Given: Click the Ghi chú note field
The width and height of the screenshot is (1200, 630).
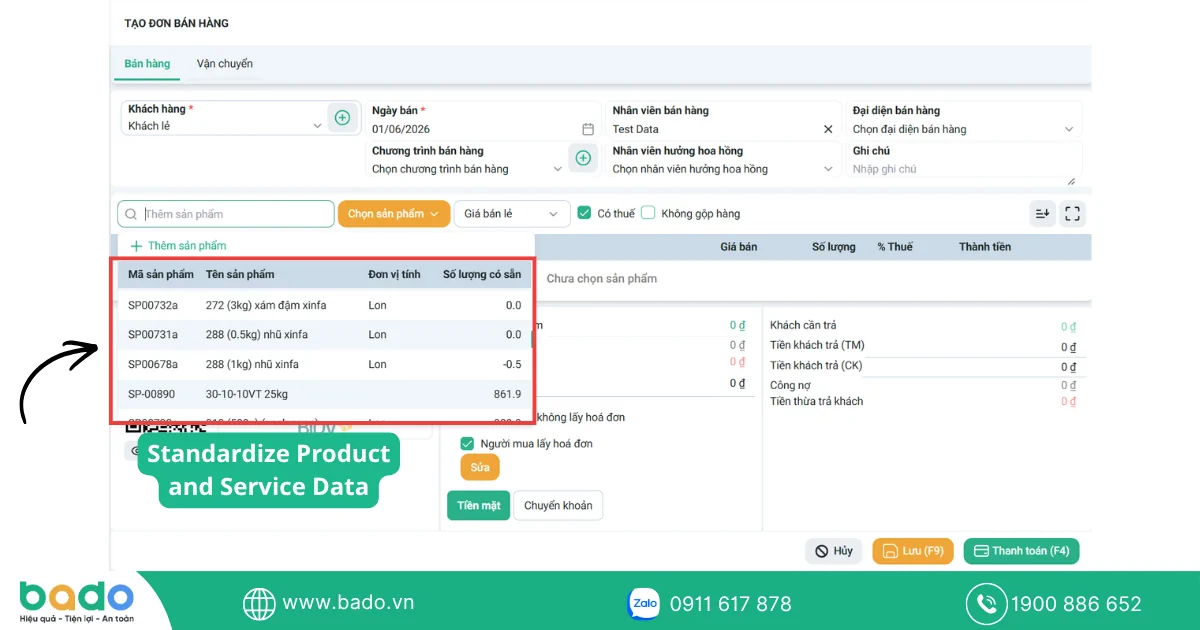Looking at the screenshot, I should [964, 162].
